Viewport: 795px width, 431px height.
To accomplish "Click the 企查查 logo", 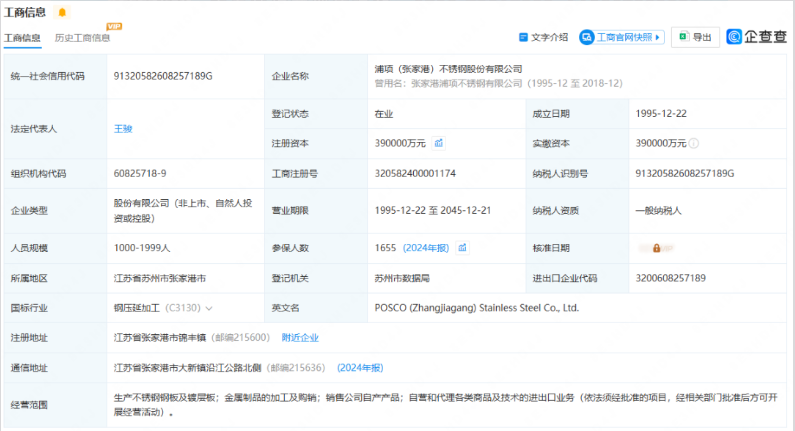I will pos(756,37).
